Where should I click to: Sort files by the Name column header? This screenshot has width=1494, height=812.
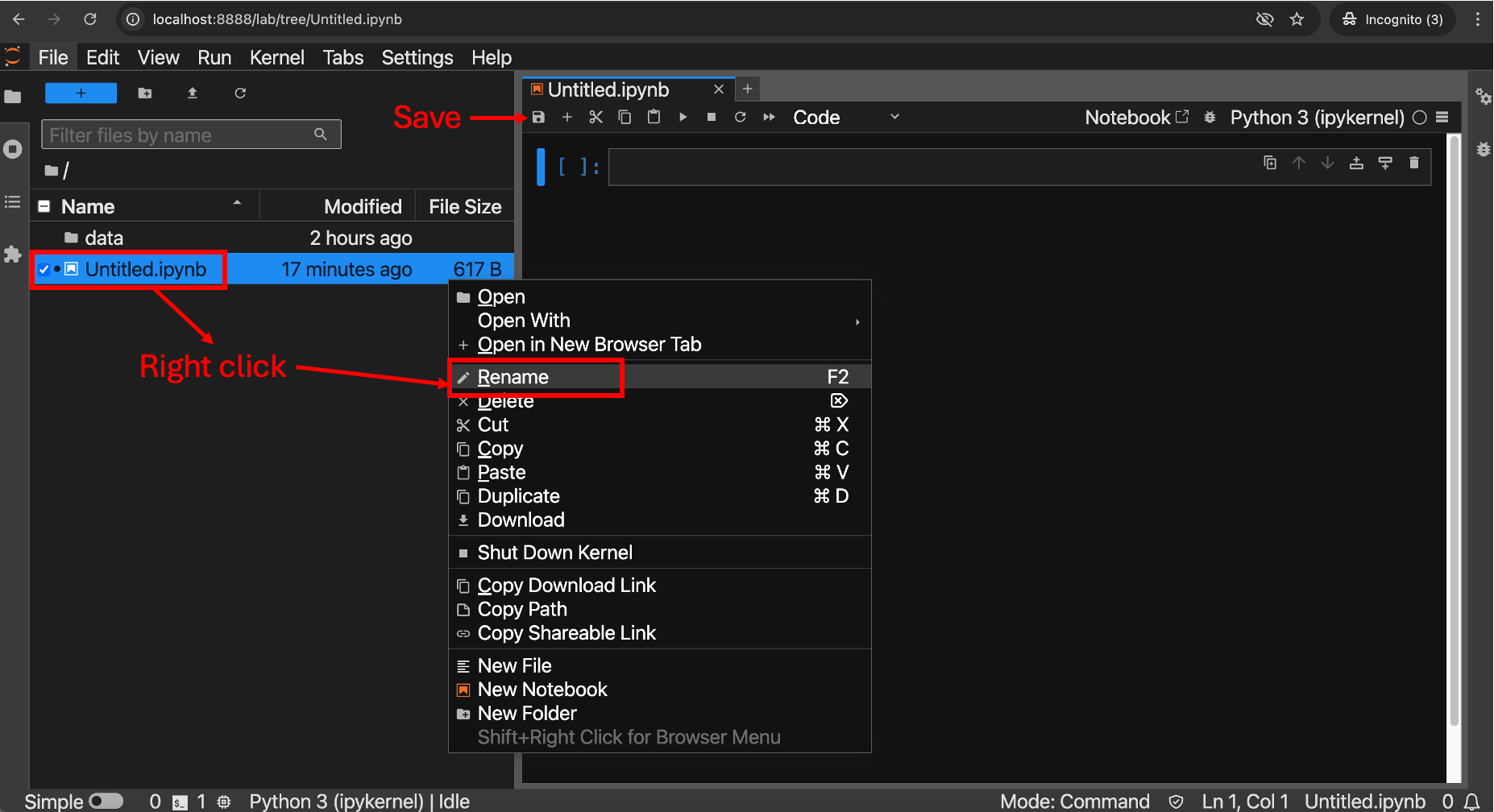coord(89,207)
